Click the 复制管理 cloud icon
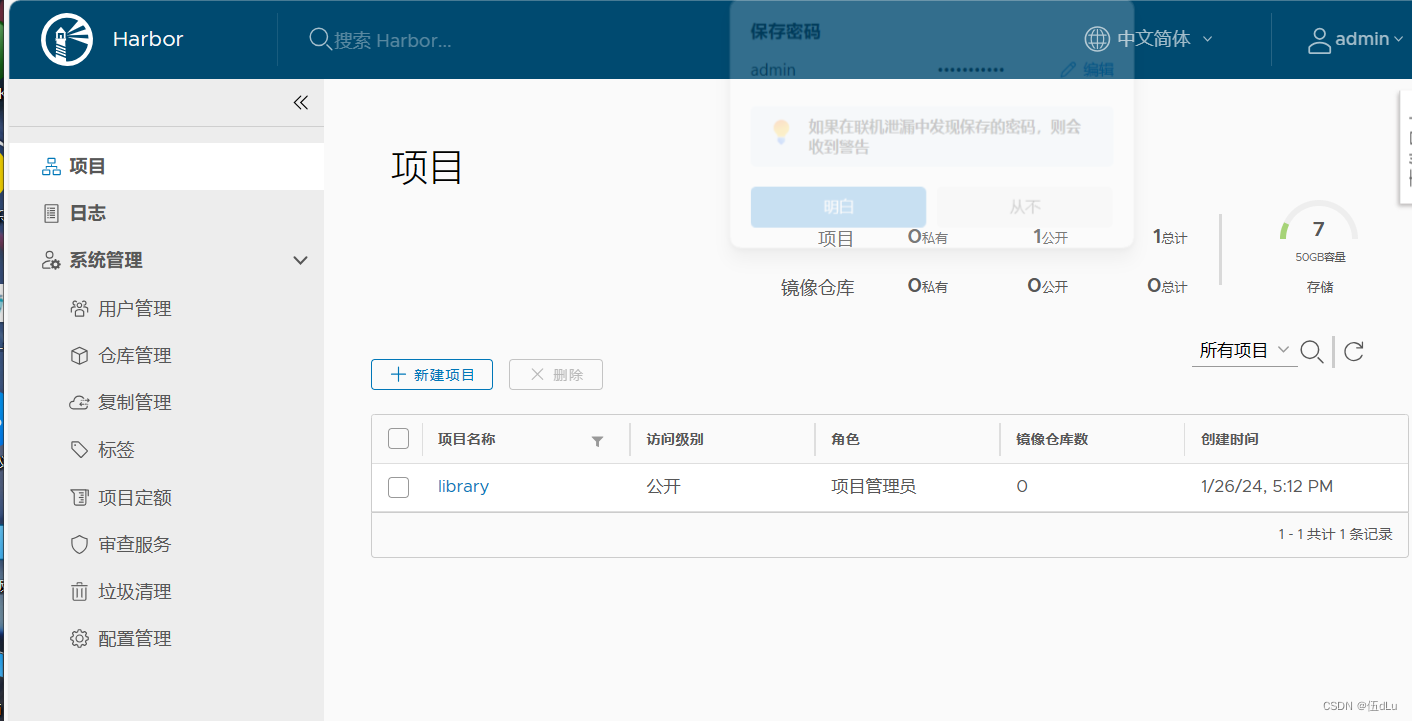Image resolution: width=1412 pixels, height=721 pixels. click(x=80, y=403)
